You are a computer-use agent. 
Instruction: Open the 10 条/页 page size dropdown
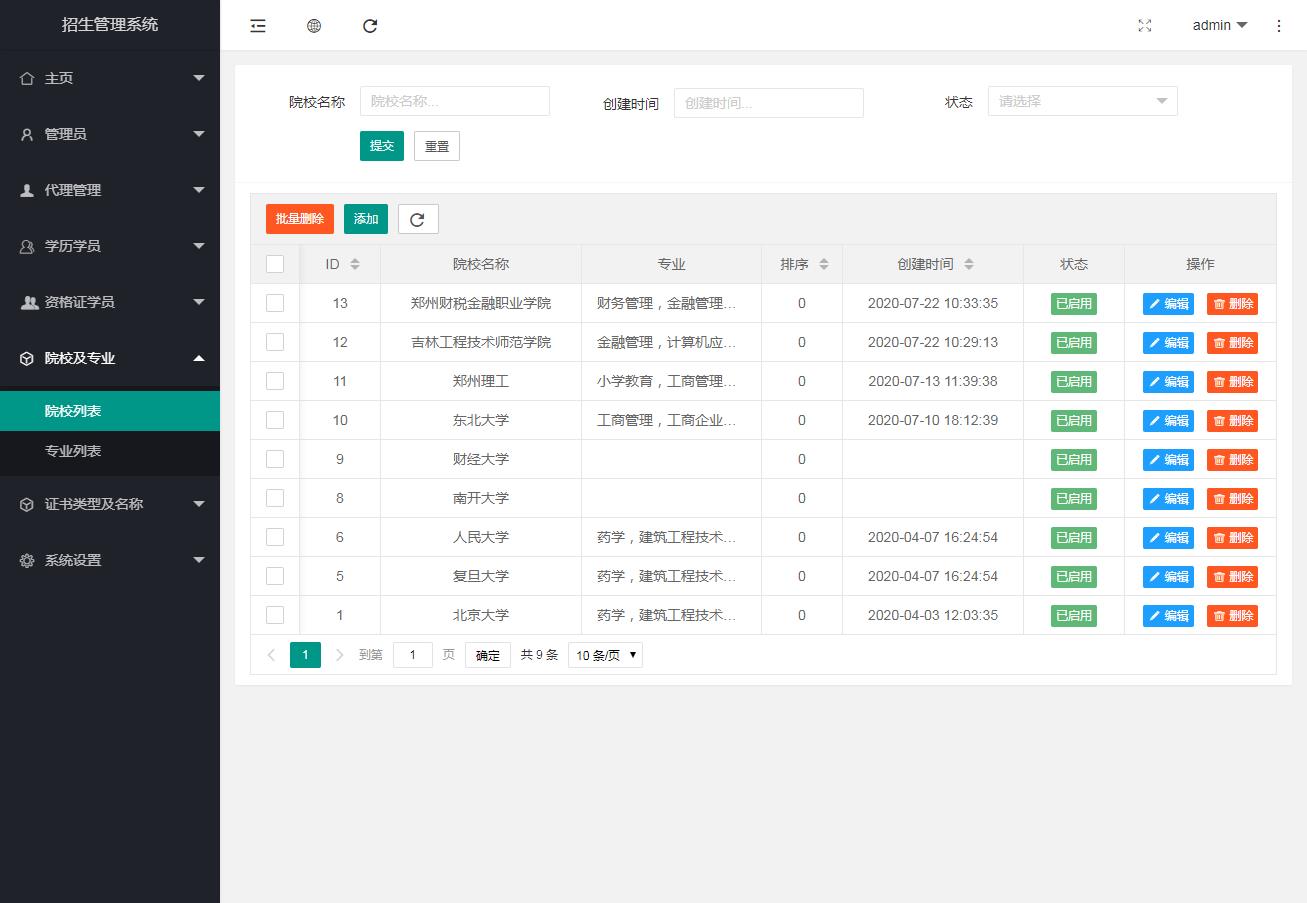605,655
